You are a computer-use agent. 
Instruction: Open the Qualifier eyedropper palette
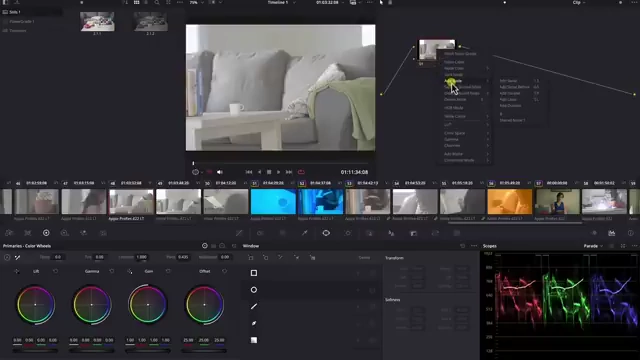point(304,233)
